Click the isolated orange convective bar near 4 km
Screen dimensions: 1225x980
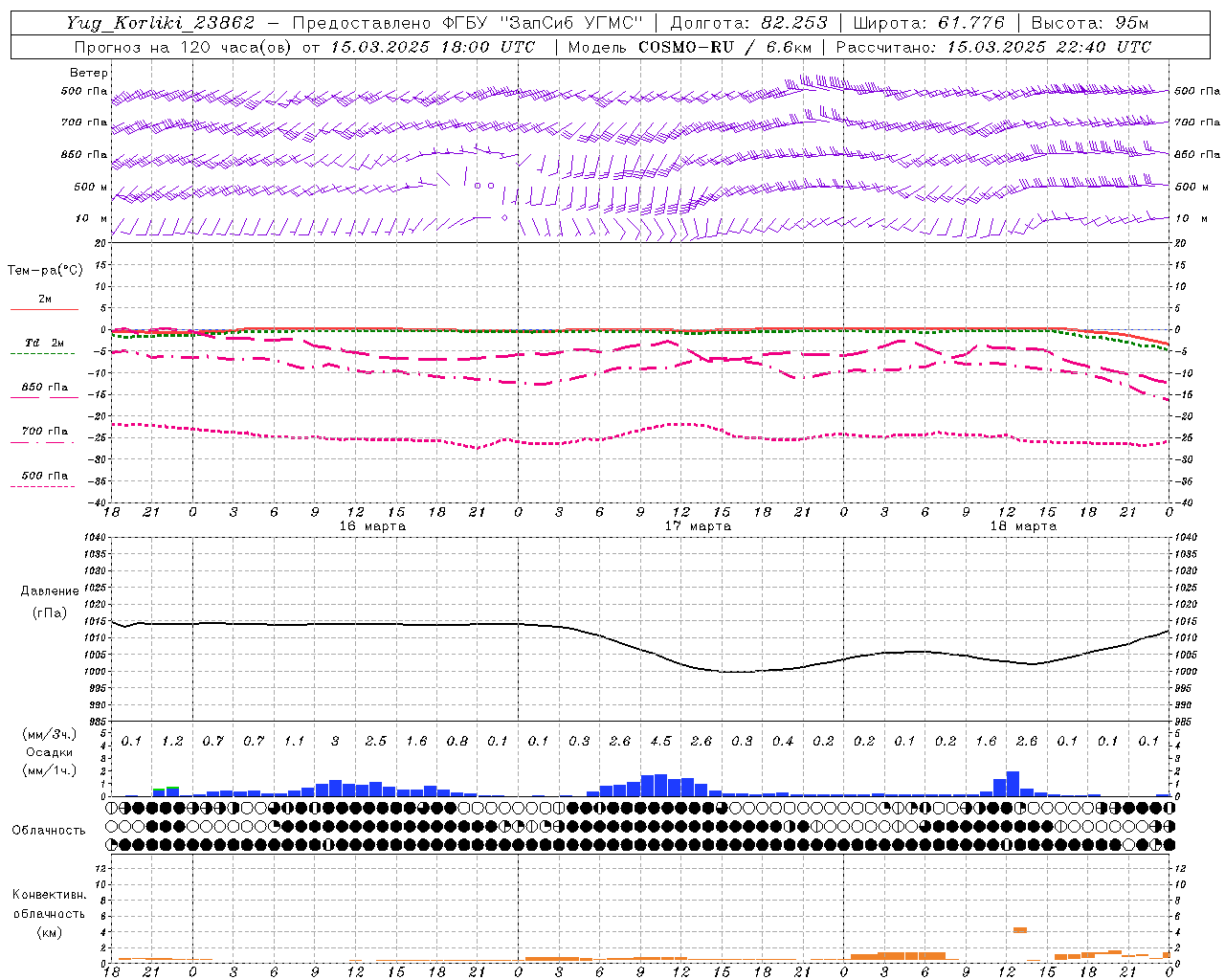tap(1020, 930)
